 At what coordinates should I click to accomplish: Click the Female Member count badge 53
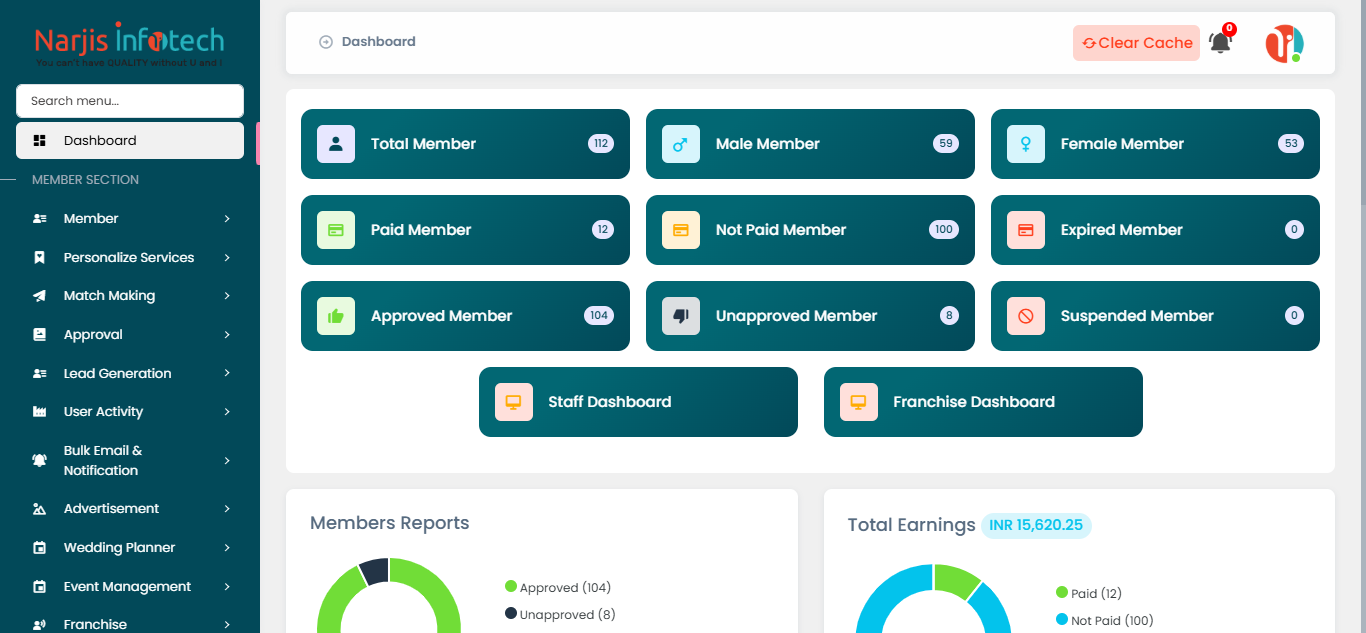[x=1291, y=144]
